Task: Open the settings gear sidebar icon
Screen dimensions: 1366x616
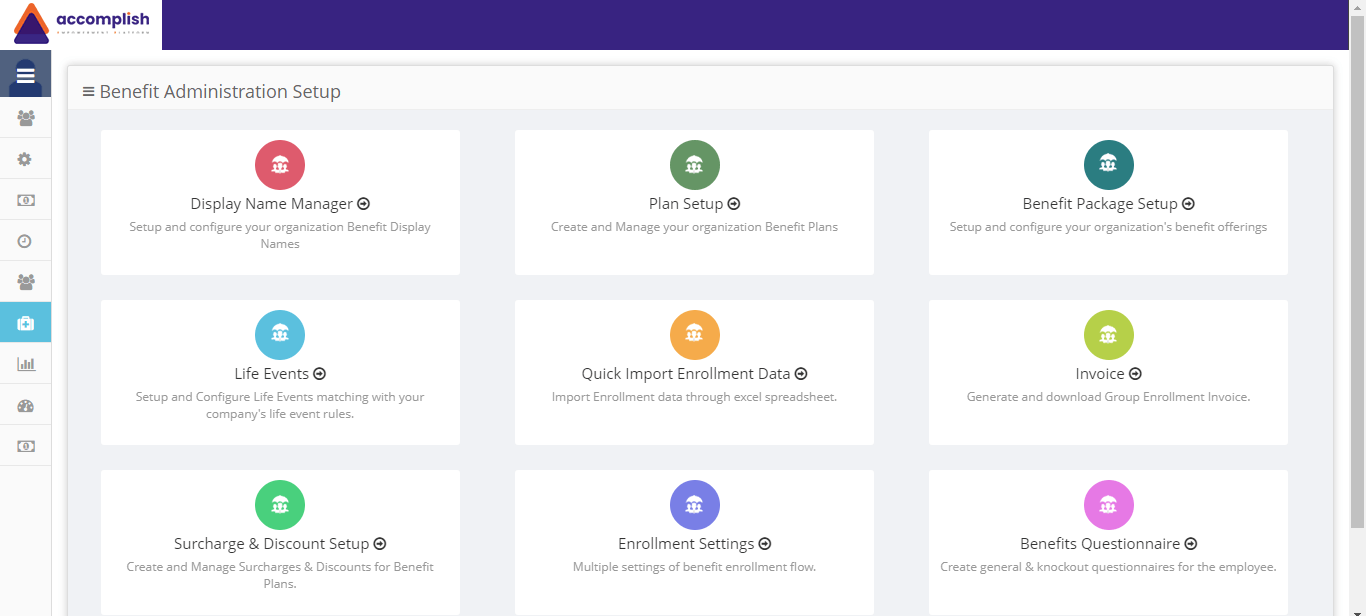Action: 26,159
